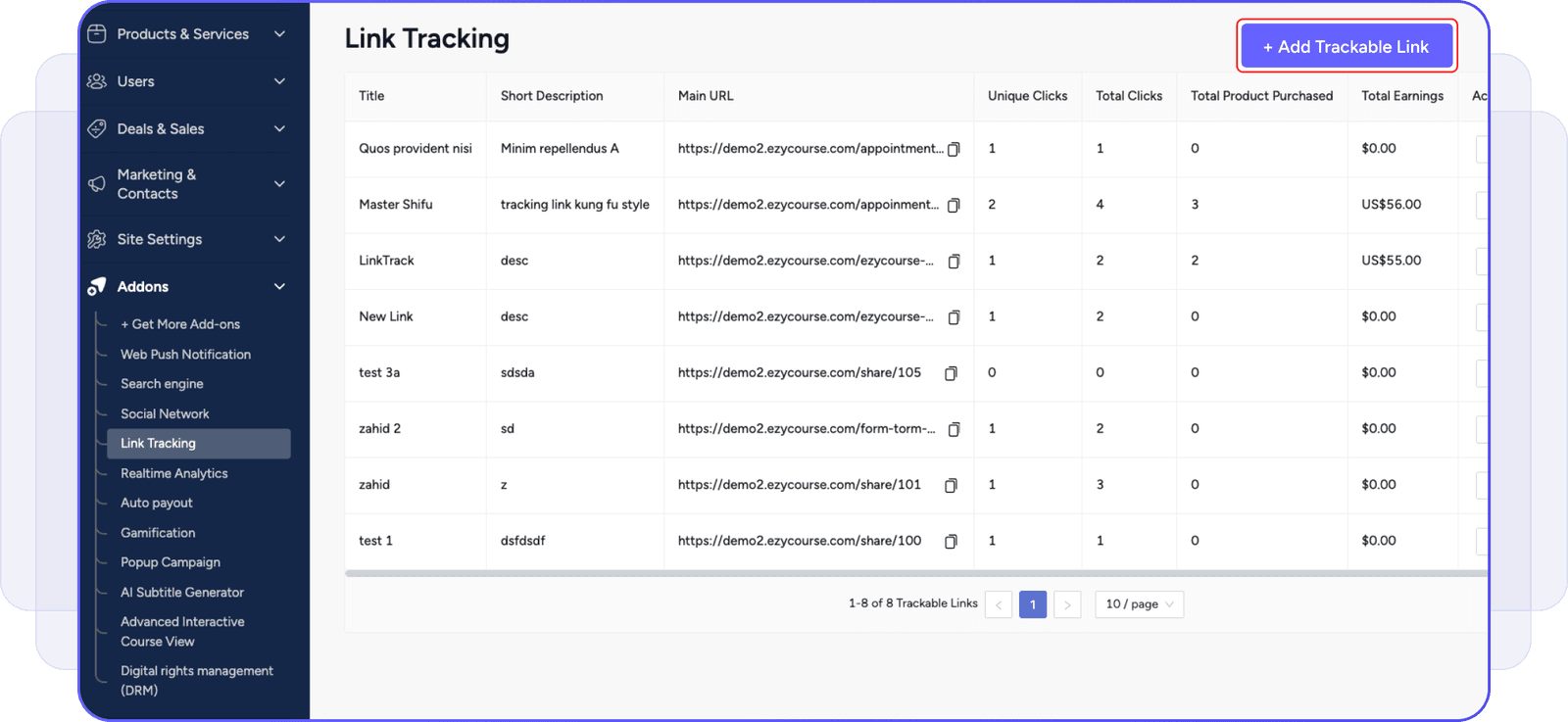Go to next page arrow

1067,604
